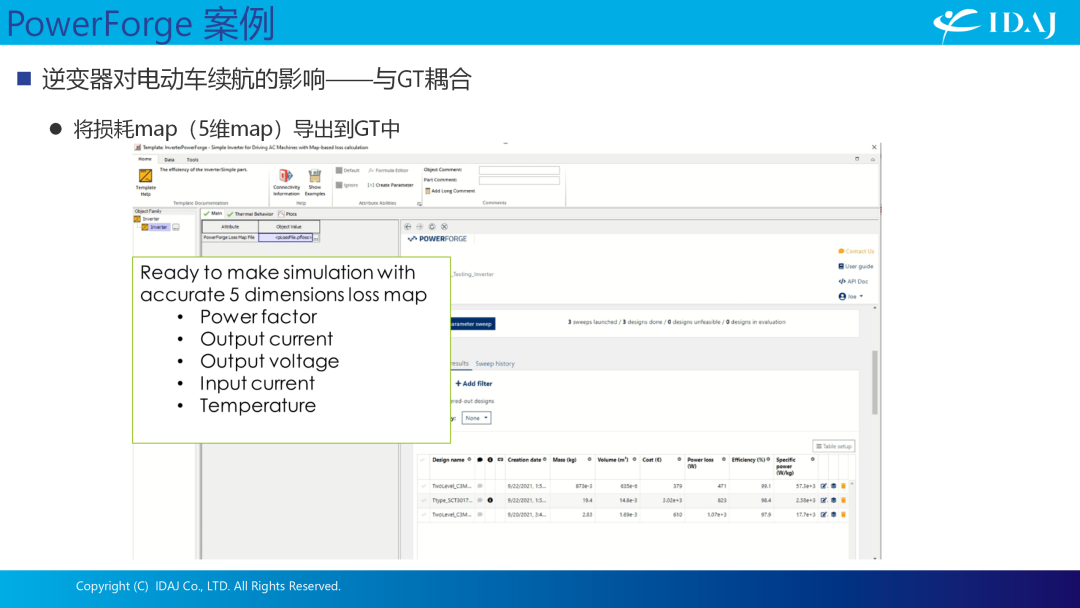Reload the PowerForge browser page

pos(432,227)
